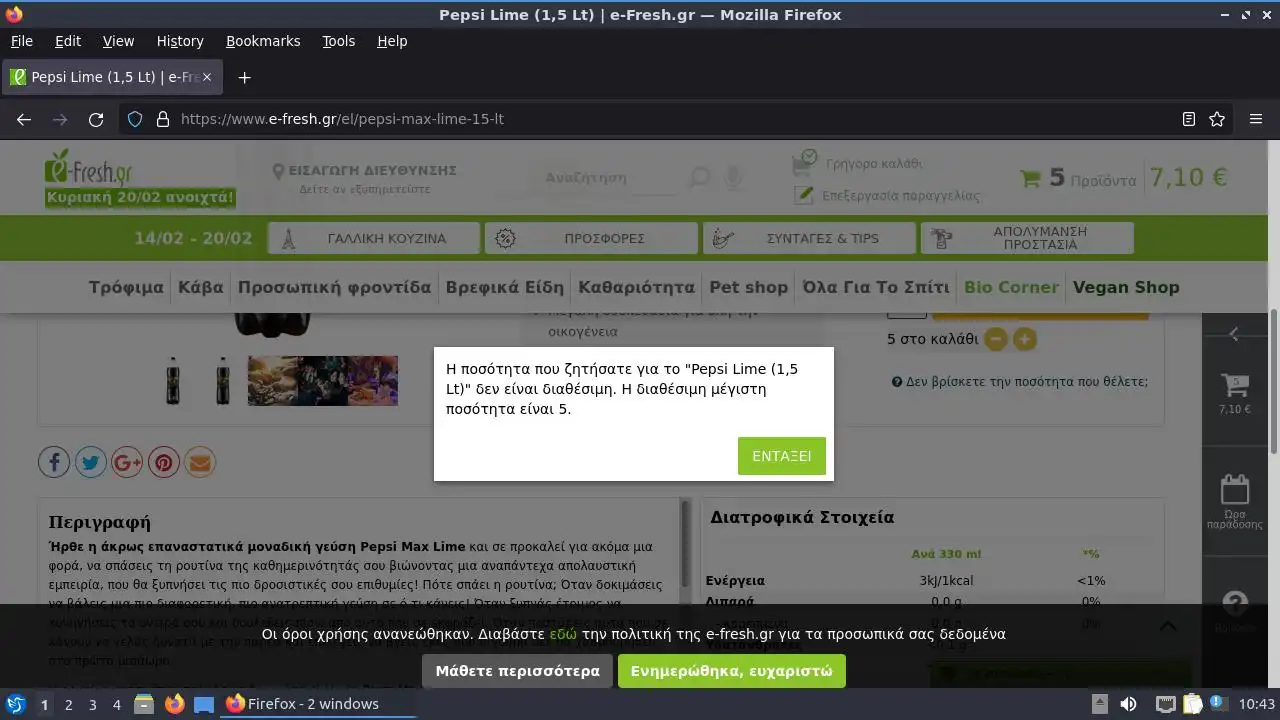The width and height of the screenshot is (1280, 720).
Task: Open volume control in system tray
Action: point(1128,704)
